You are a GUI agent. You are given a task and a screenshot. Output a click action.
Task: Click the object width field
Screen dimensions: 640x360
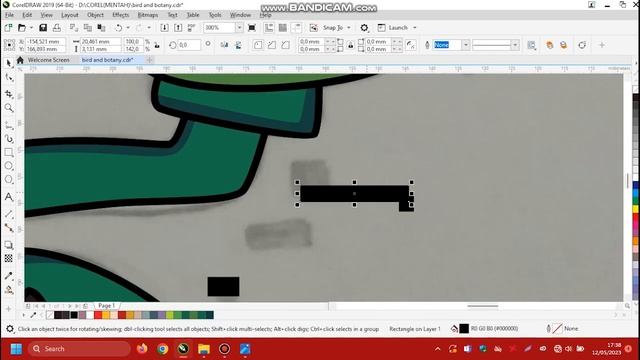pyautogui.click(x=100, y=42)
